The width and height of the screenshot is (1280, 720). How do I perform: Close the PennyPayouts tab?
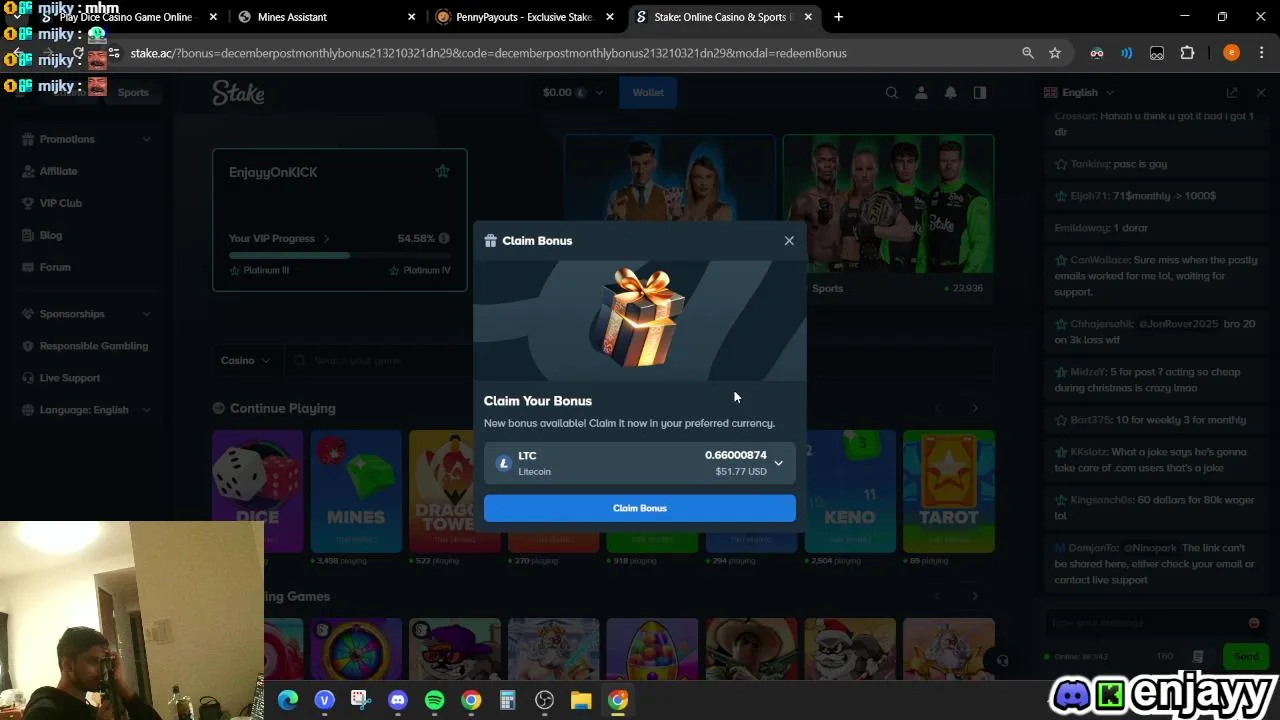point(610,17)
